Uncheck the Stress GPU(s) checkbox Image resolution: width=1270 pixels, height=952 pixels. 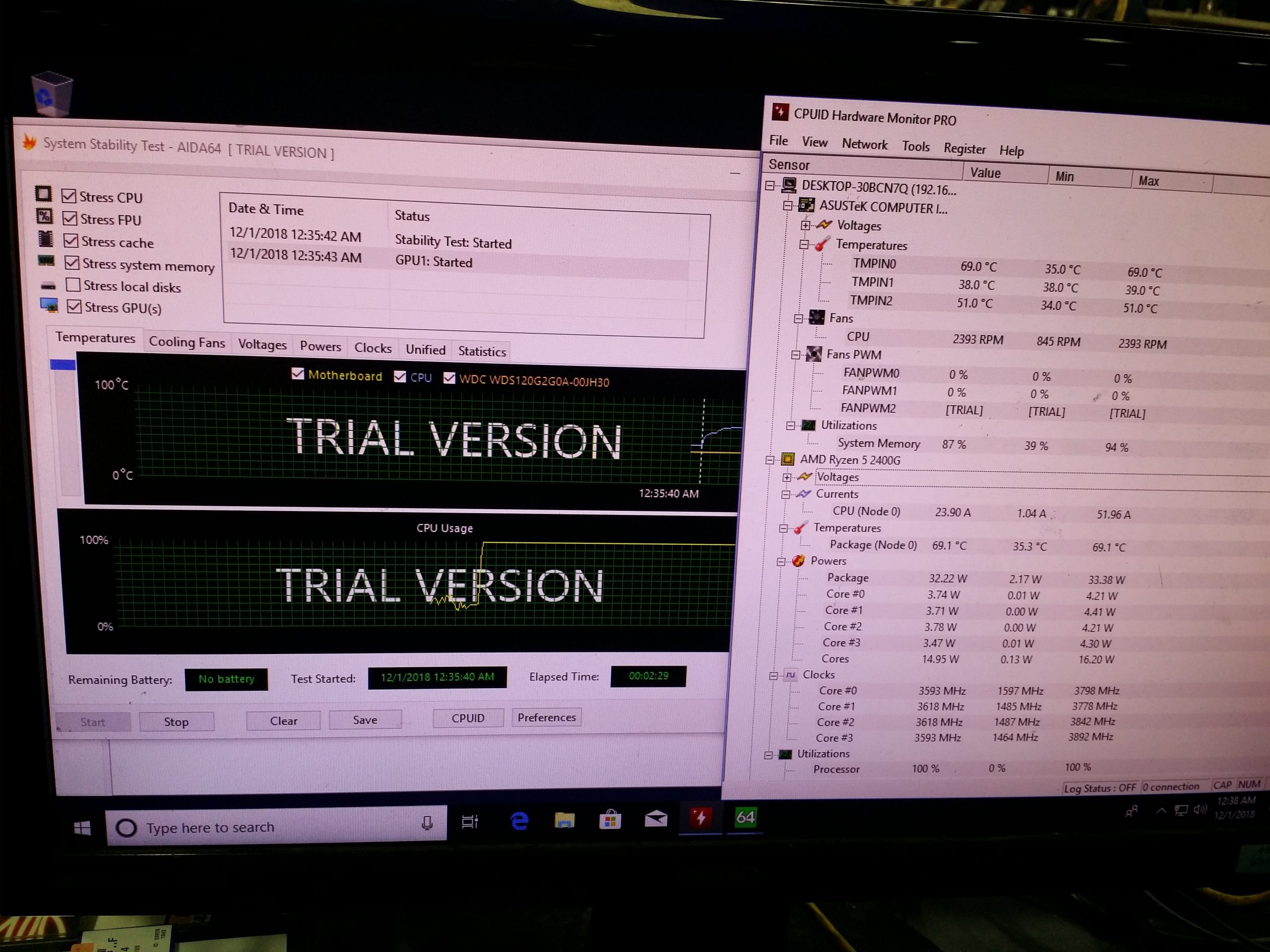pos(74,306)
